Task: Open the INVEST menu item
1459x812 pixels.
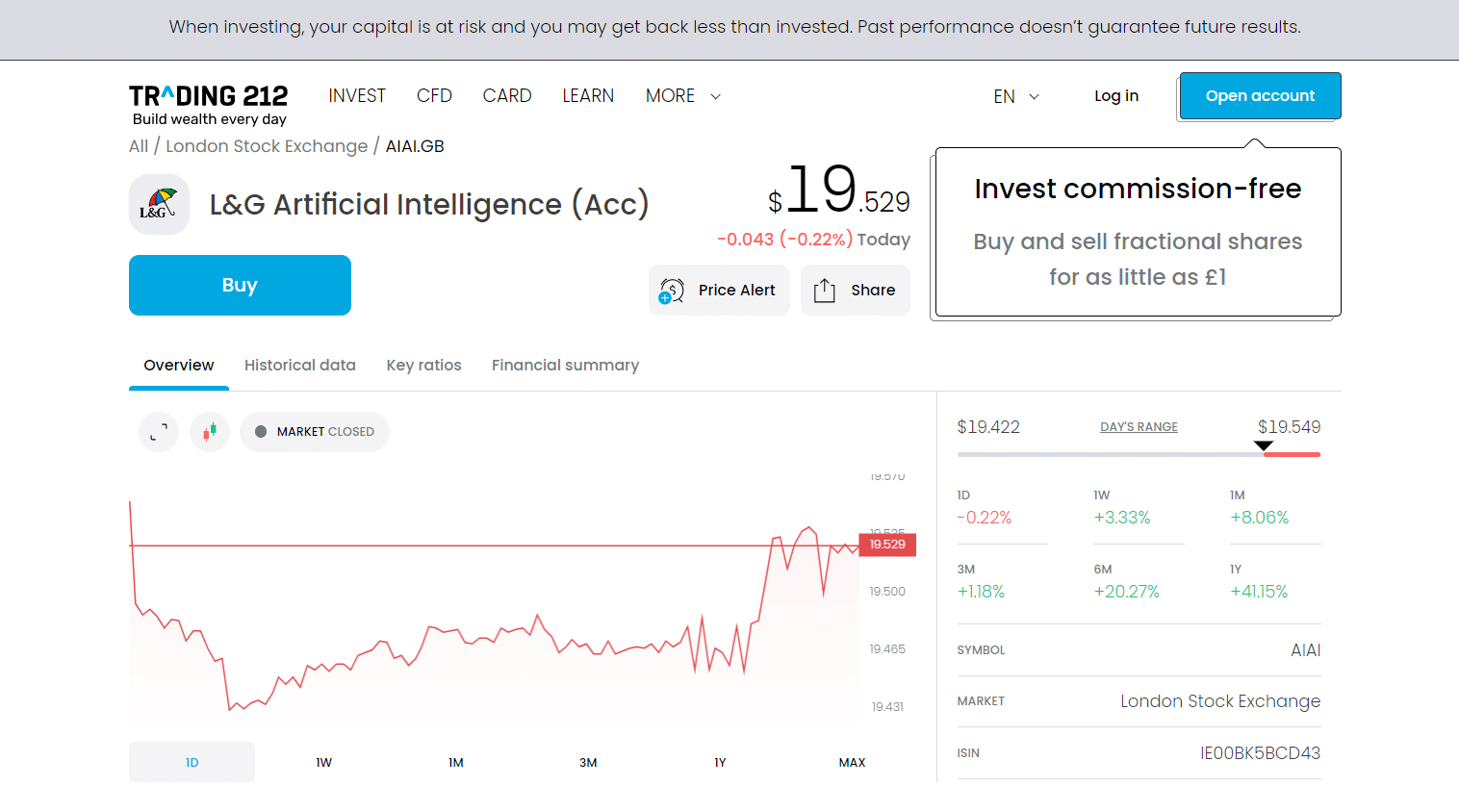Action: [357, 96]
